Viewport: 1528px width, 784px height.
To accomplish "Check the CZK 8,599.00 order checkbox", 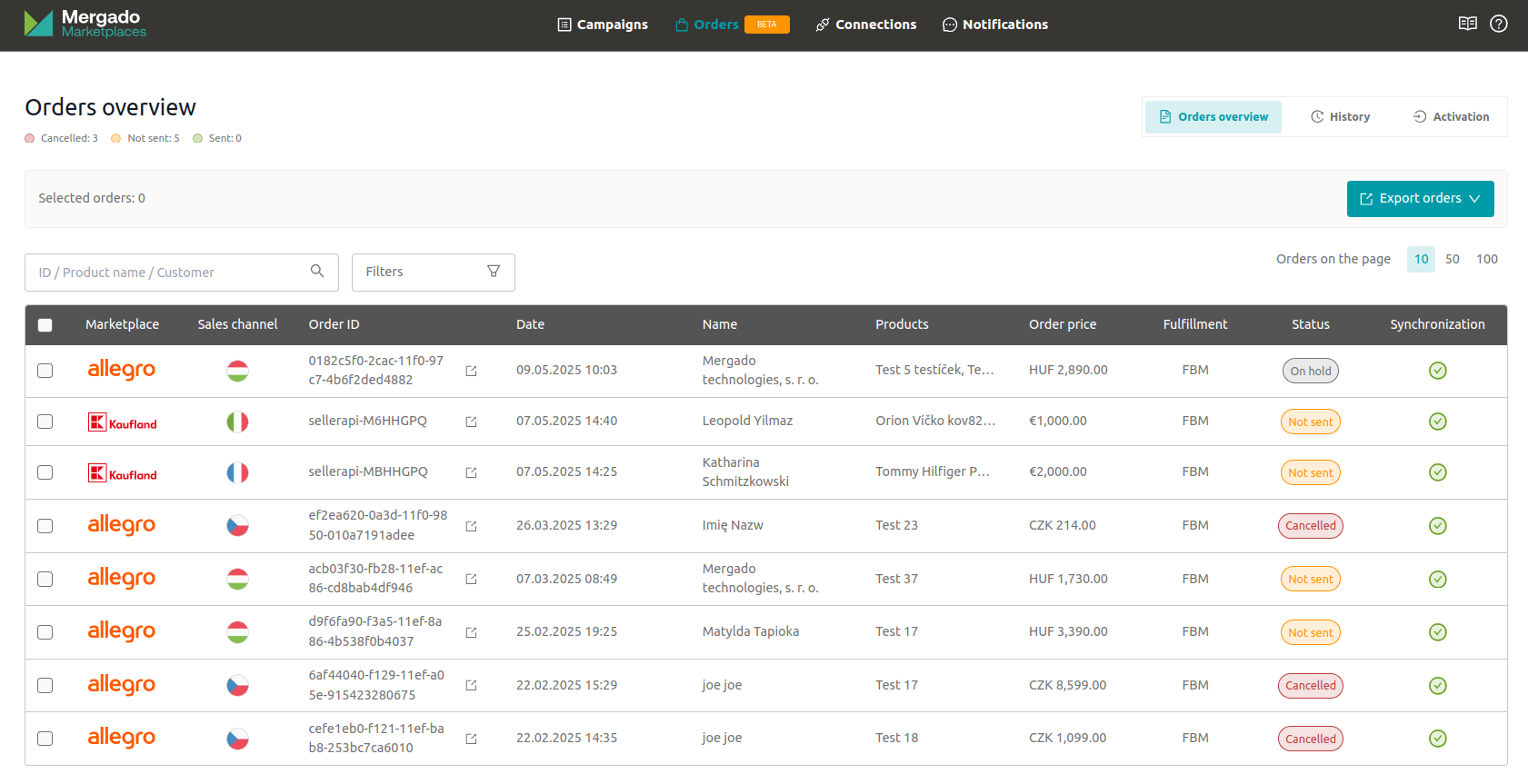I will [x=45, y=685].
